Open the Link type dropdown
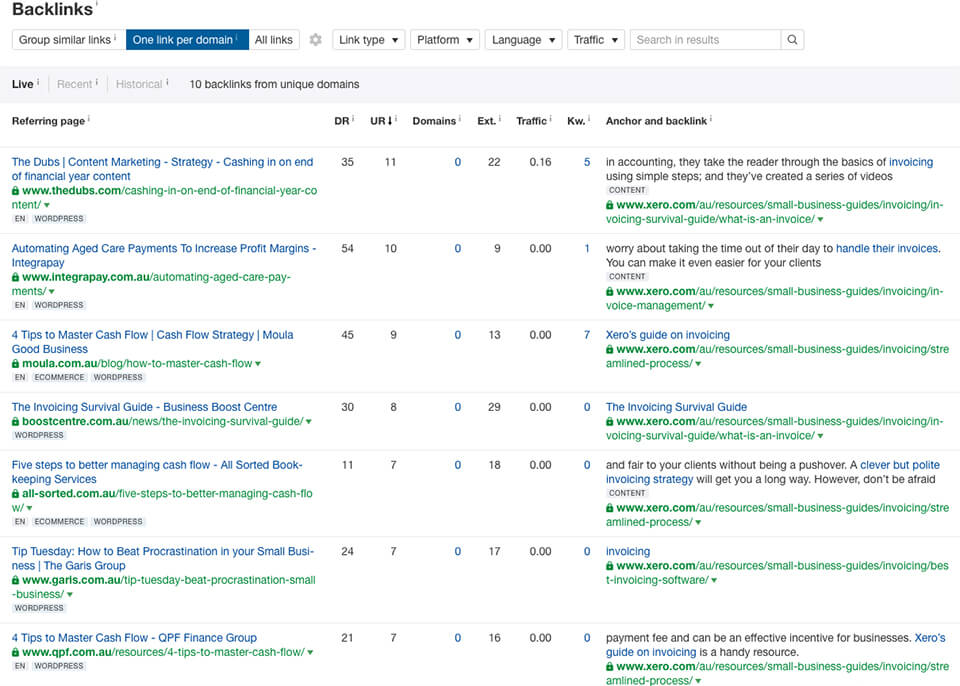The height and width of the screenshot is (686, 960). pyautogui.click(x=369, y=40)
